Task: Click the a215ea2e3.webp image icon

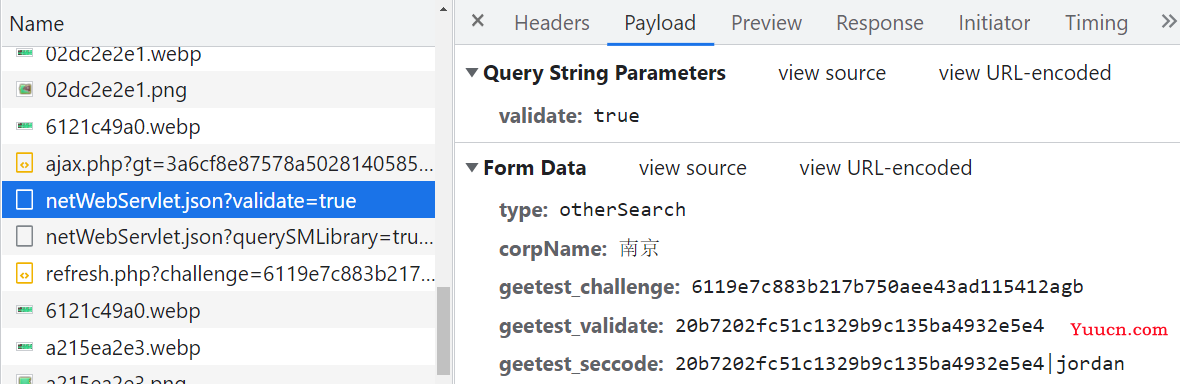Action: [25, 348]
